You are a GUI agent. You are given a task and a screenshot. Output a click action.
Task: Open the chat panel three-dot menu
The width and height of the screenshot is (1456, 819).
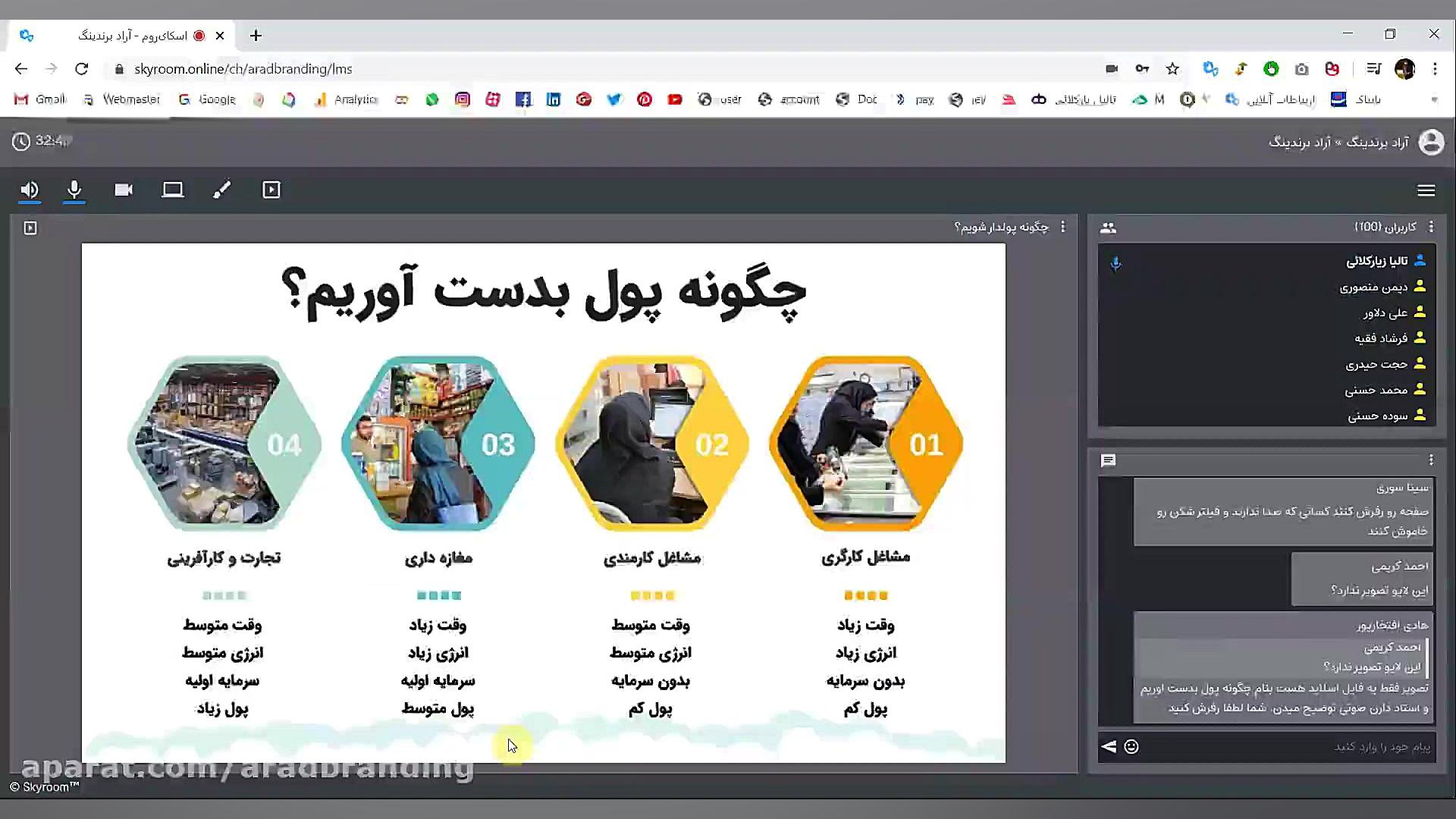click(x=1431, y=460)
